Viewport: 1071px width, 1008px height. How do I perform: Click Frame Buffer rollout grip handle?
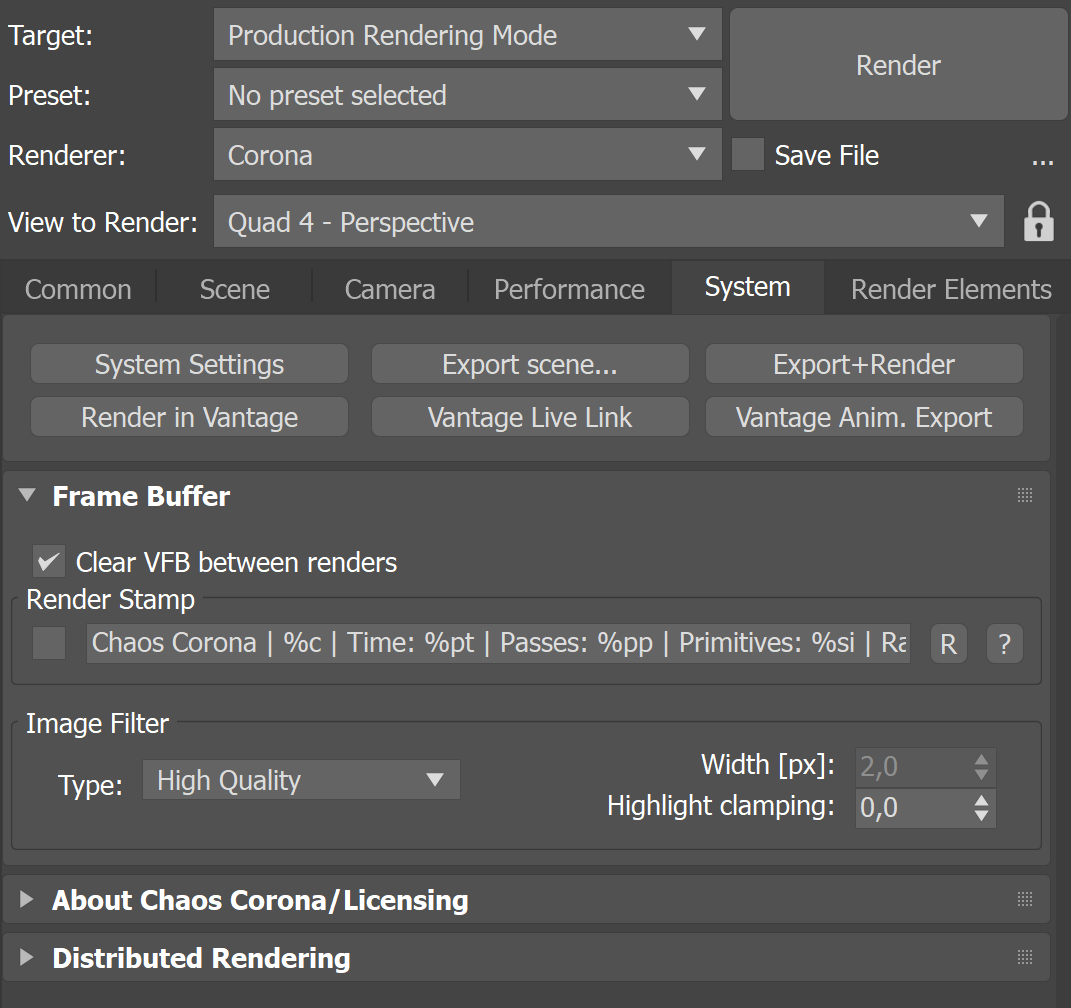[x=1025, y=495]
